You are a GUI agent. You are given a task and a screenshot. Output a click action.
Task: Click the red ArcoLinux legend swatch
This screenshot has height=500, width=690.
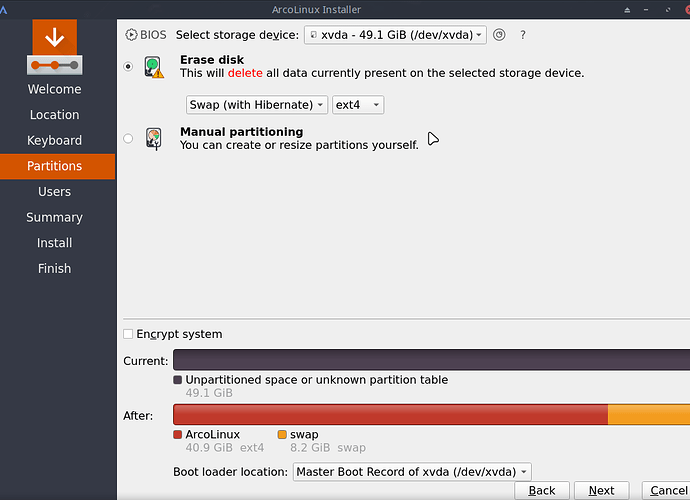(178, 435)
